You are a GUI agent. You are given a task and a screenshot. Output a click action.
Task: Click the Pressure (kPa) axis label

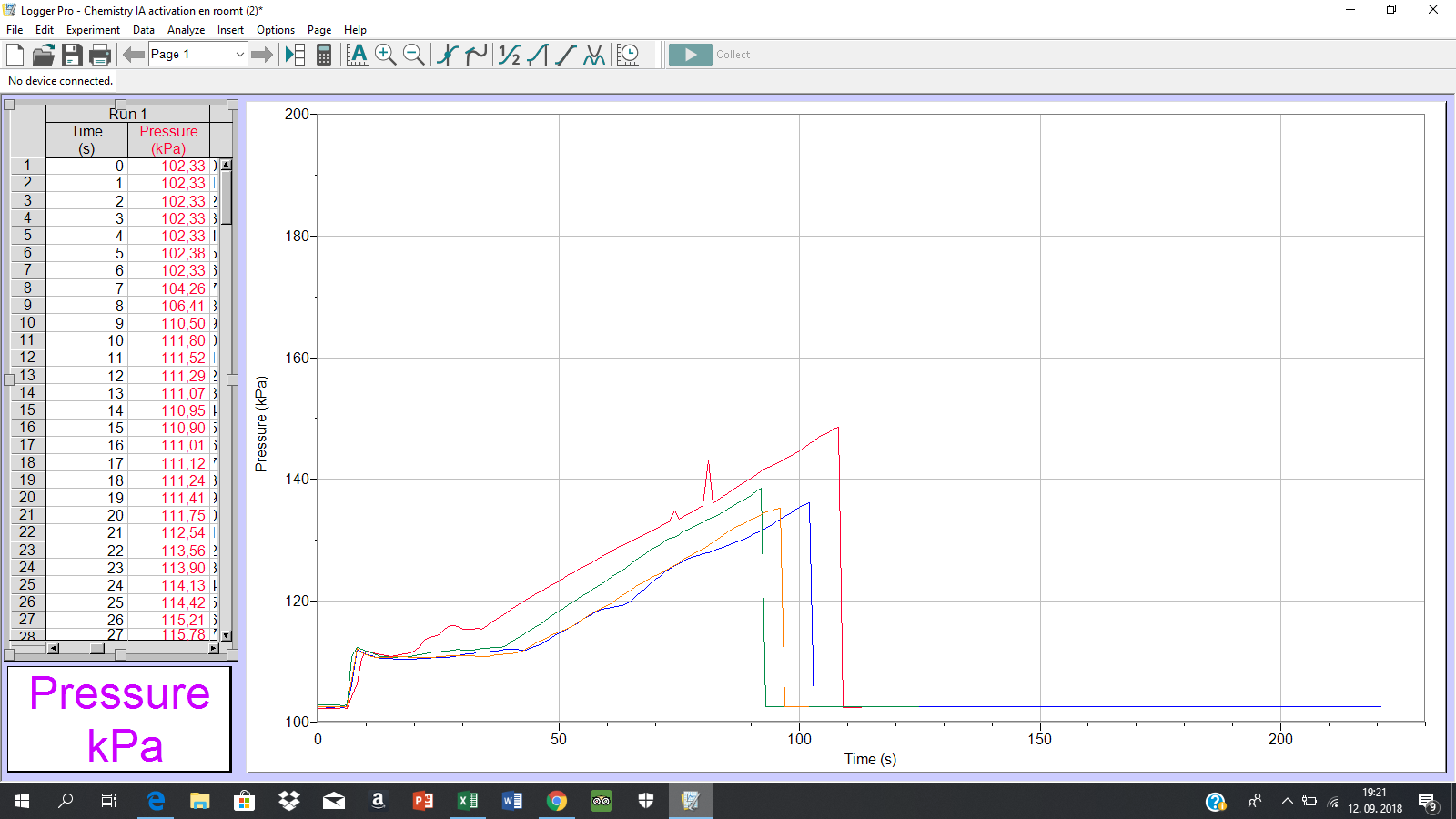pyautogui.click(x=261, y=424)
